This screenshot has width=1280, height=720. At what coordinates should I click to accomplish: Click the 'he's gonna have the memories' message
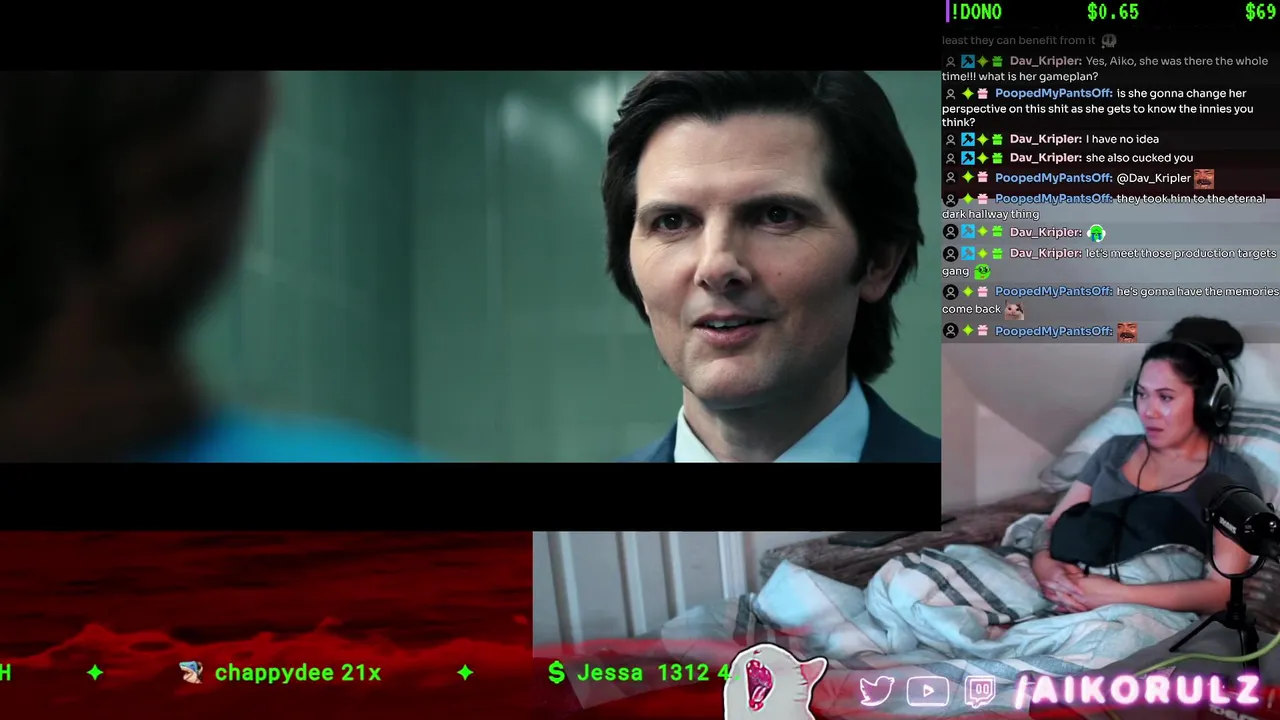1110,300
